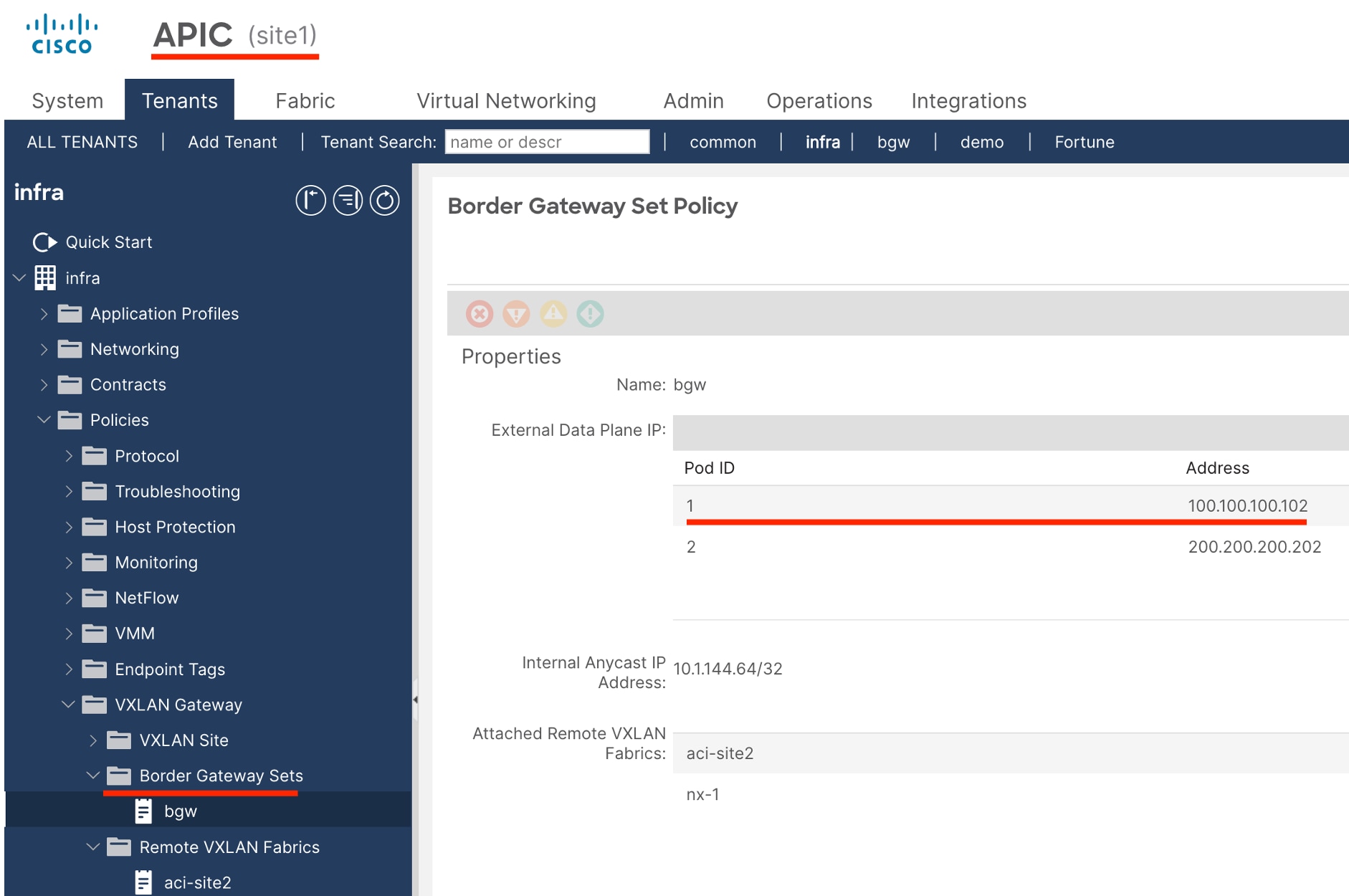Image resolution: width=1349 pixels, height=896 pixels.
Task: Click the VXLAN Site folder icon
Action: [x=119, y=740]
